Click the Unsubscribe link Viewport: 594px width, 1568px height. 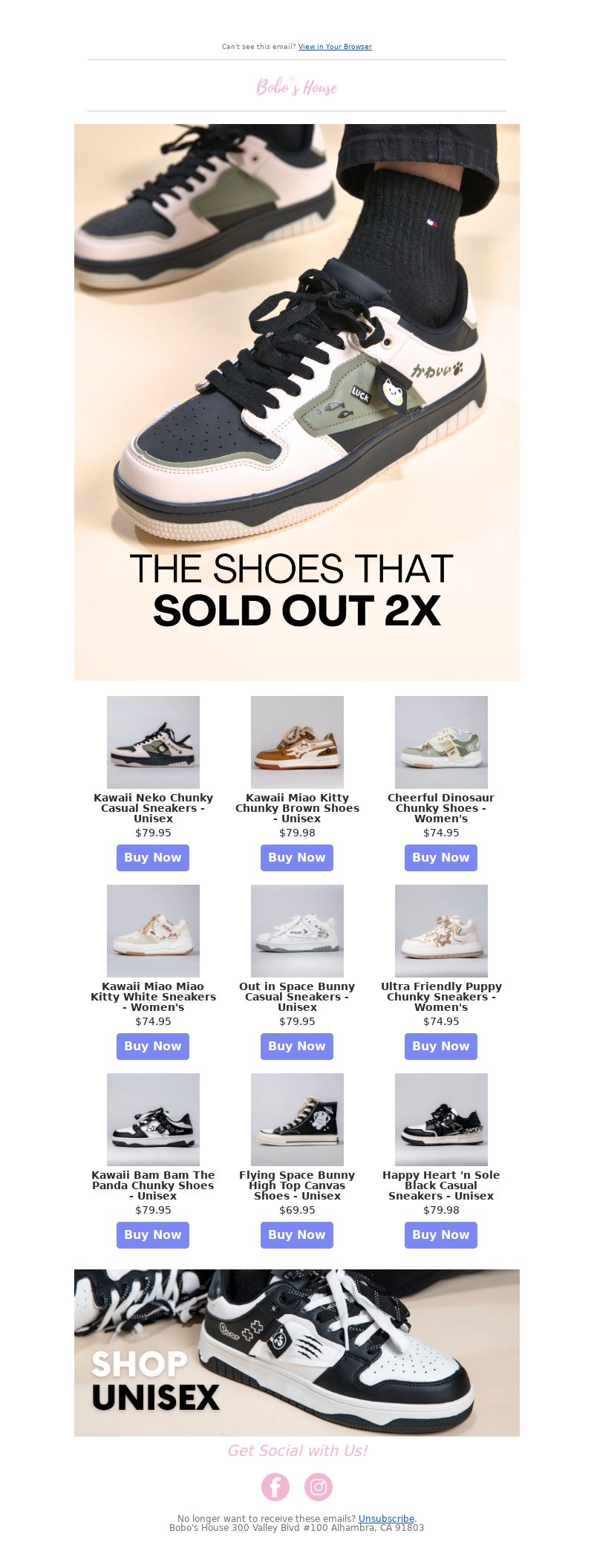coord(386,1519)
